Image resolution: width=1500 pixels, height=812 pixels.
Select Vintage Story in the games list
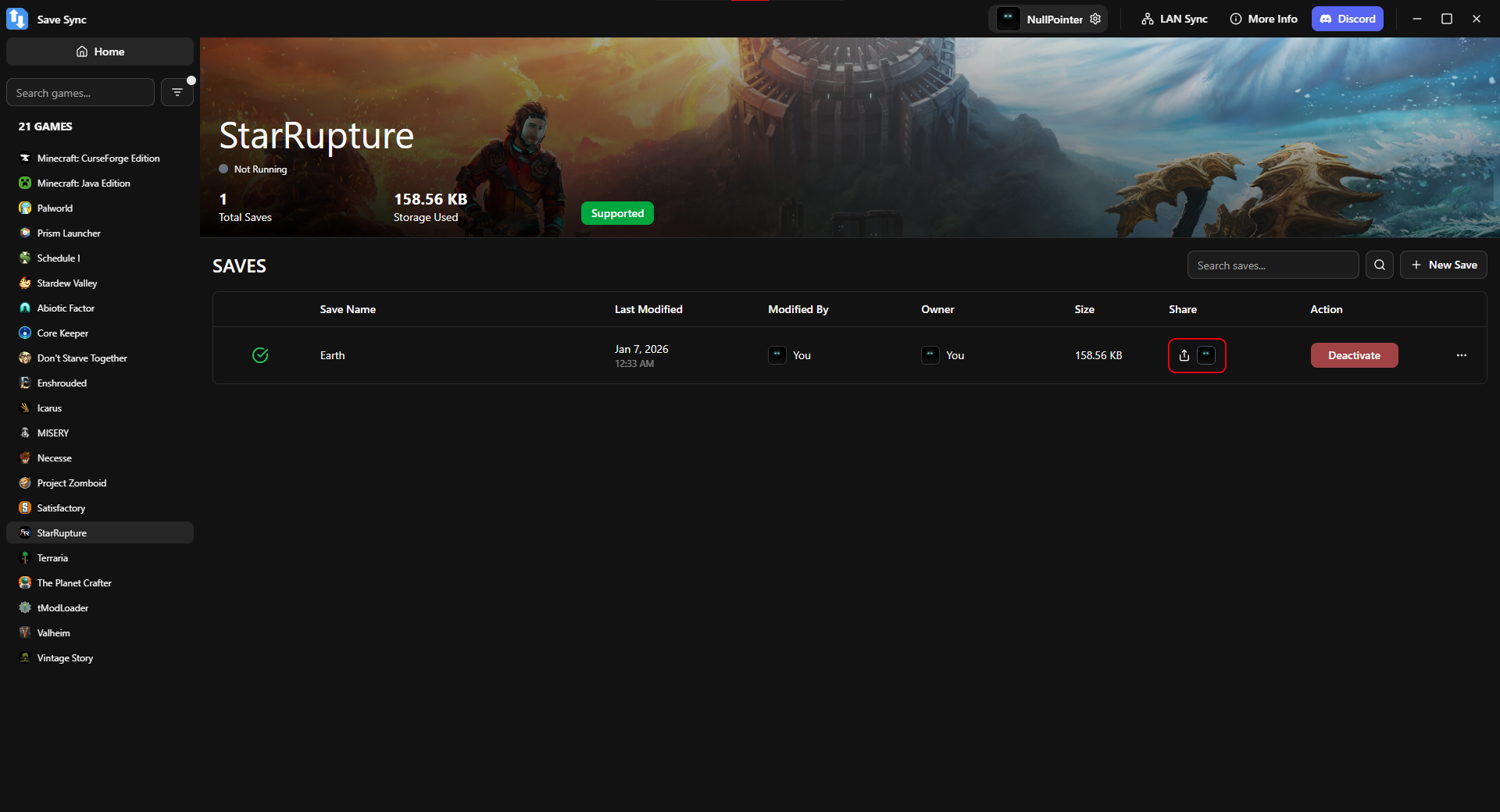[x=100, y=657]
